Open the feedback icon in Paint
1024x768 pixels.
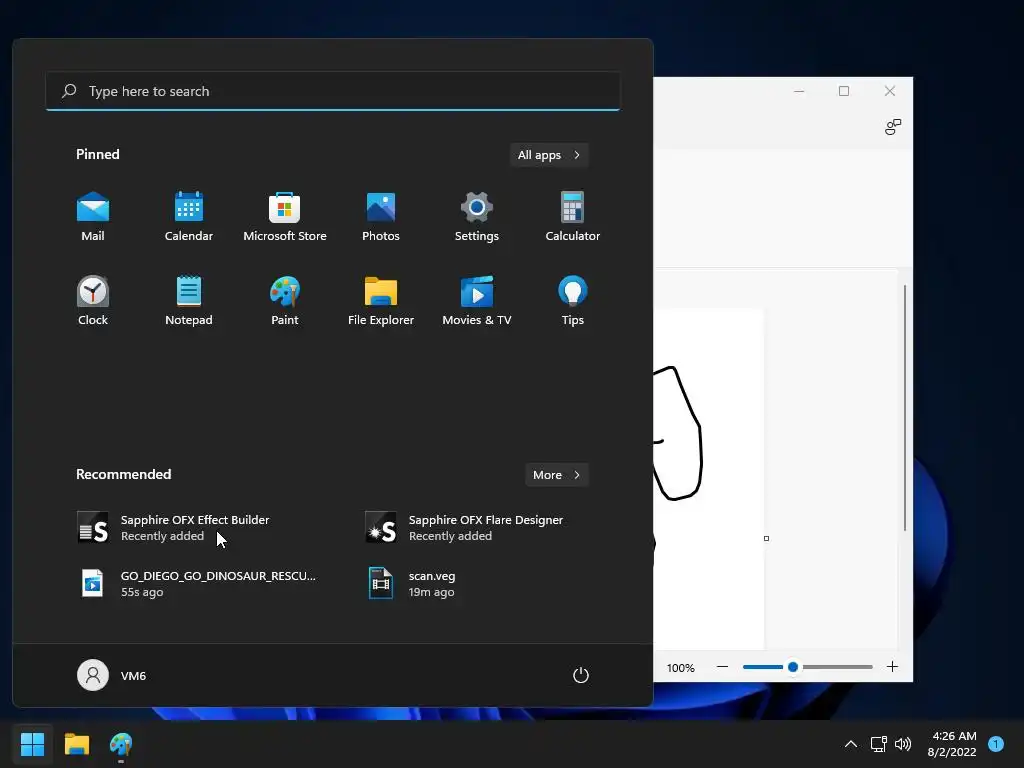pyautogui.click(x=893, y=127)
